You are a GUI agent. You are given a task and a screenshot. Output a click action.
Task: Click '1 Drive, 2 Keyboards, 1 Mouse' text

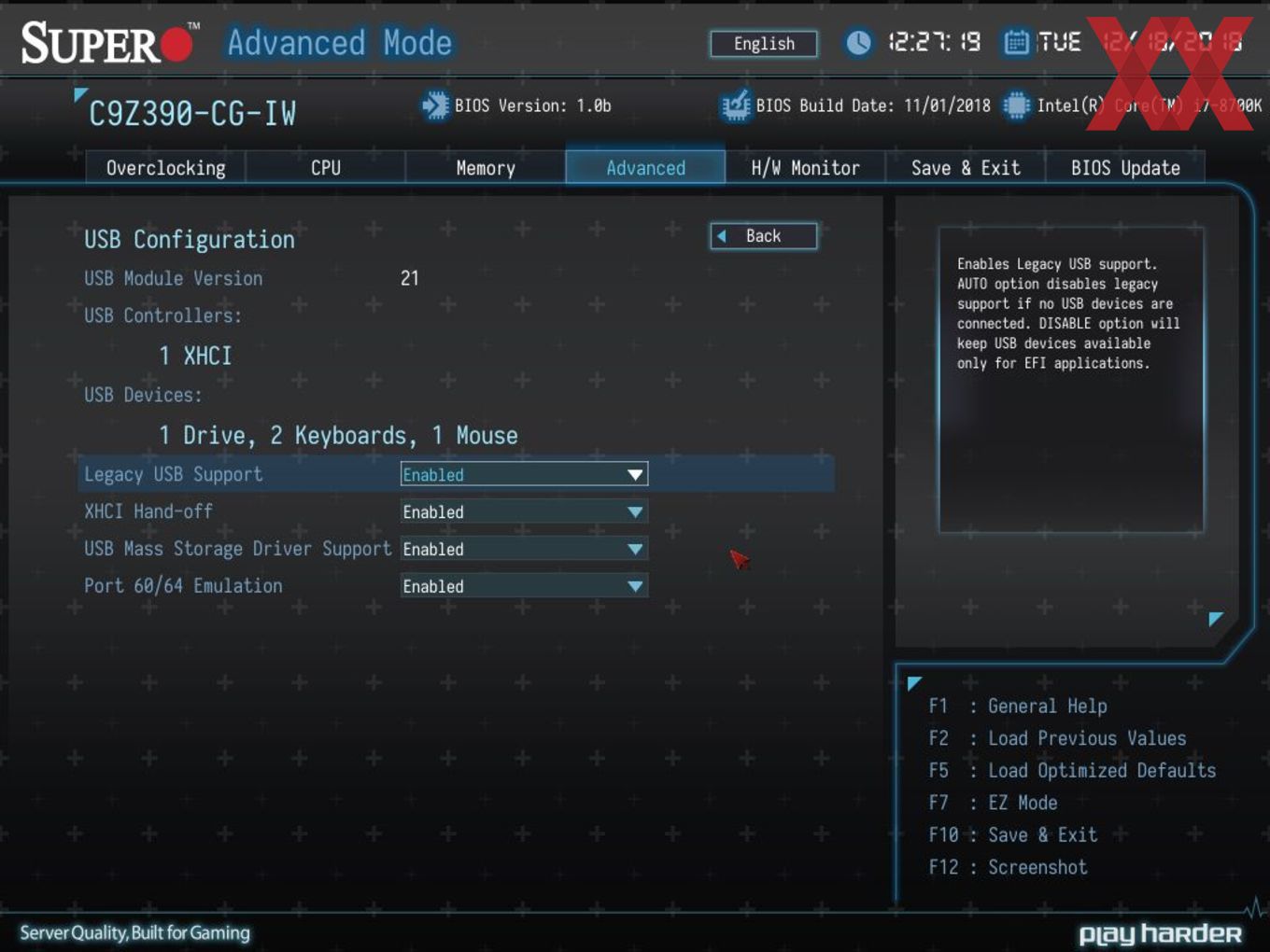point(338,435)
